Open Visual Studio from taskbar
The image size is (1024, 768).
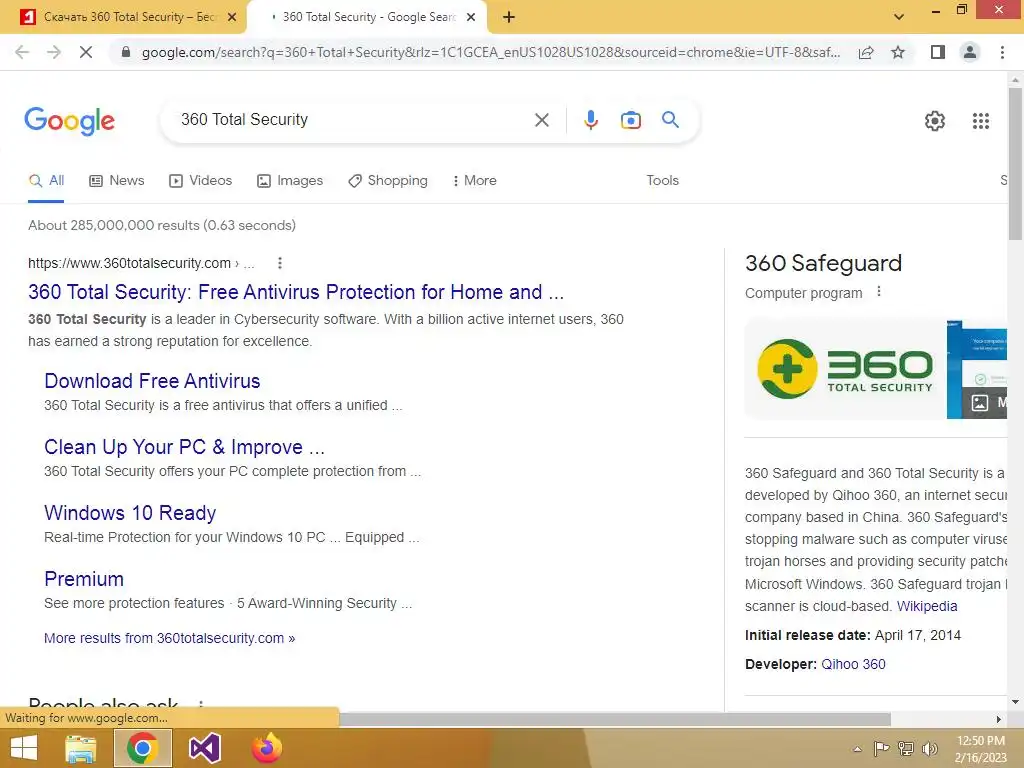[x=204, y=748]
